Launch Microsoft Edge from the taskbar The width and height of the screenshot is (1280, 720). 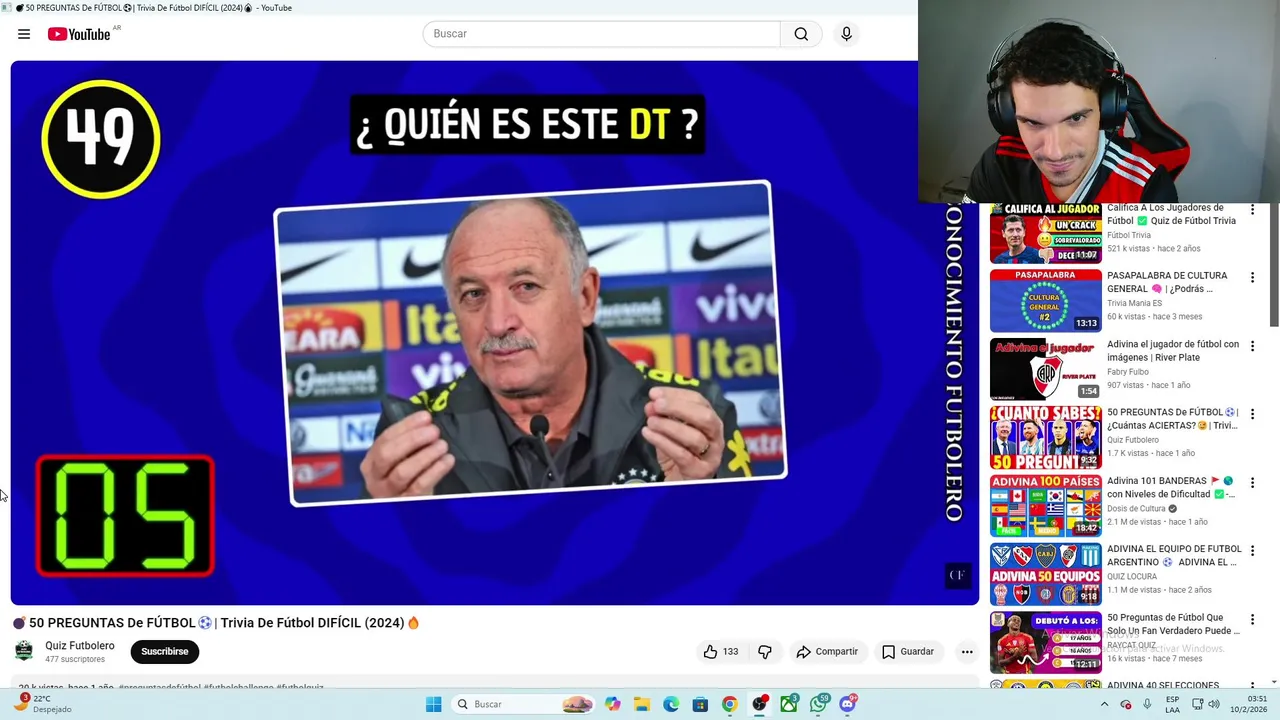point(671,704)
